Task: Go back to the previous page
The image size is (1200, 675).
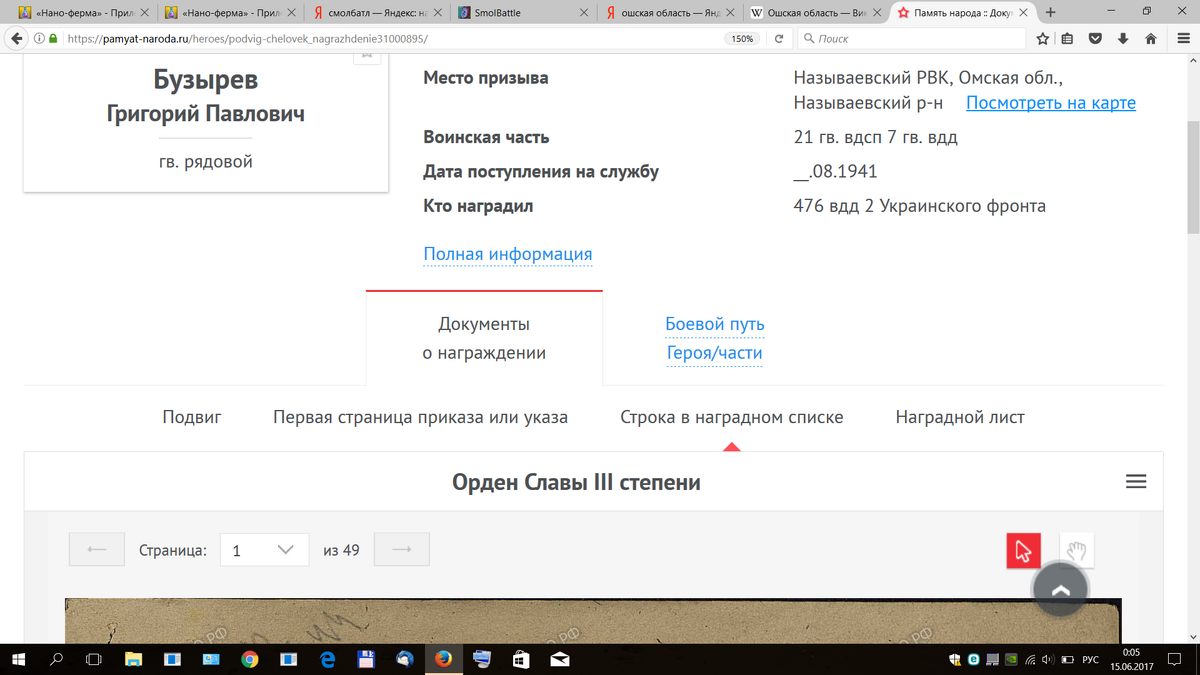Action: click(17, 38)
